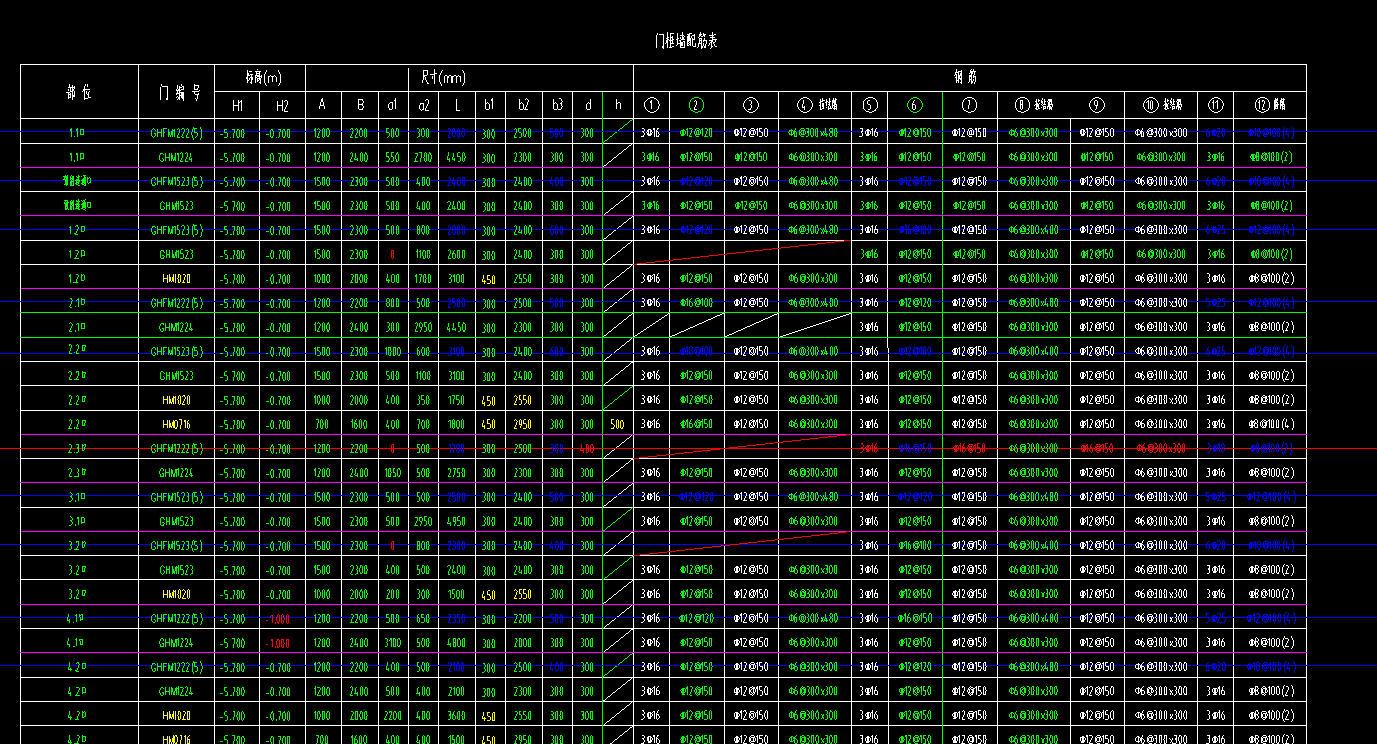Click the circled 10 拉结筋 header
Viewport: 1377px width, 744px height.
(1161, 105)
